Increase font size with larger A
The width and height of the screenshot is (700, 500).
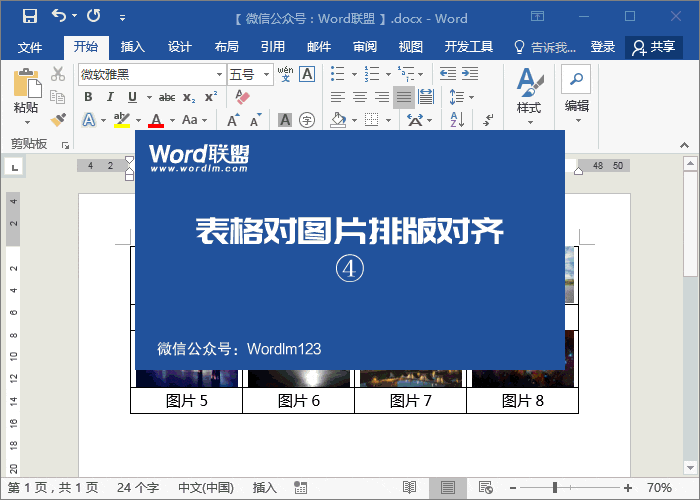pos(233,120)
